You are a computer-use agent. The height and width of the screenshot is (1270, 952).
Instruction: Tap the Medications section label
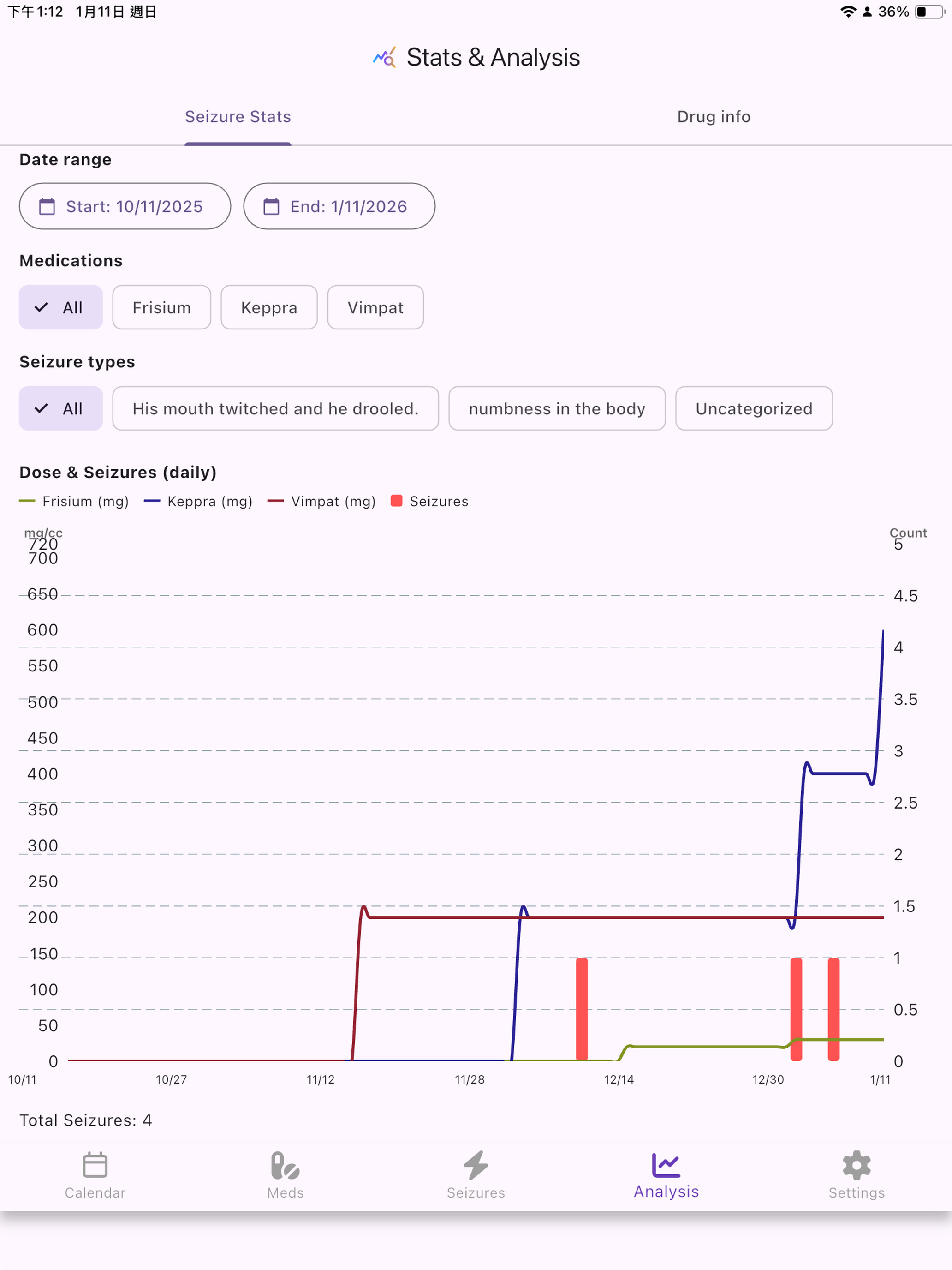pyautogui.click(x=71, y=260)
